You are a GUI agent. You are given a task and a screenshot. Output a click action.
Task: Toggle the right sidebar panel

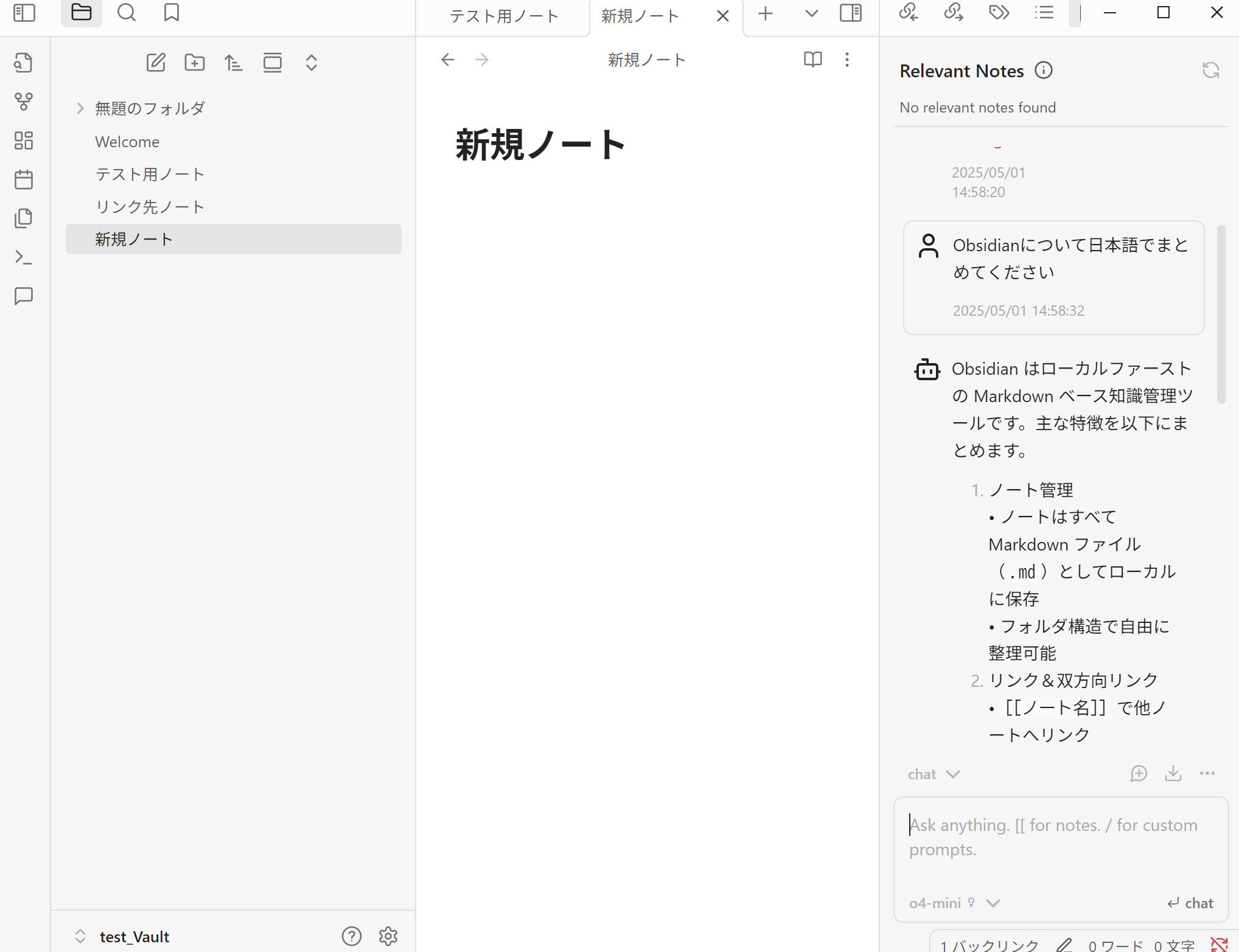click(851, 13)
